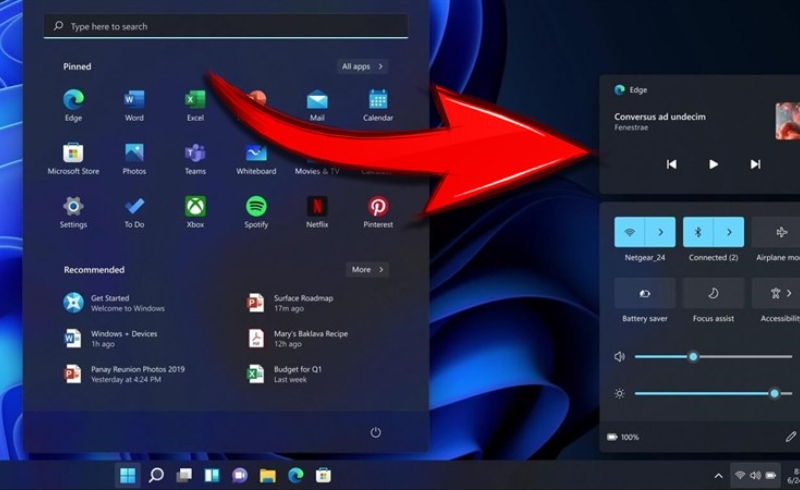Open Task View on the taskbar

coord(184,476)
